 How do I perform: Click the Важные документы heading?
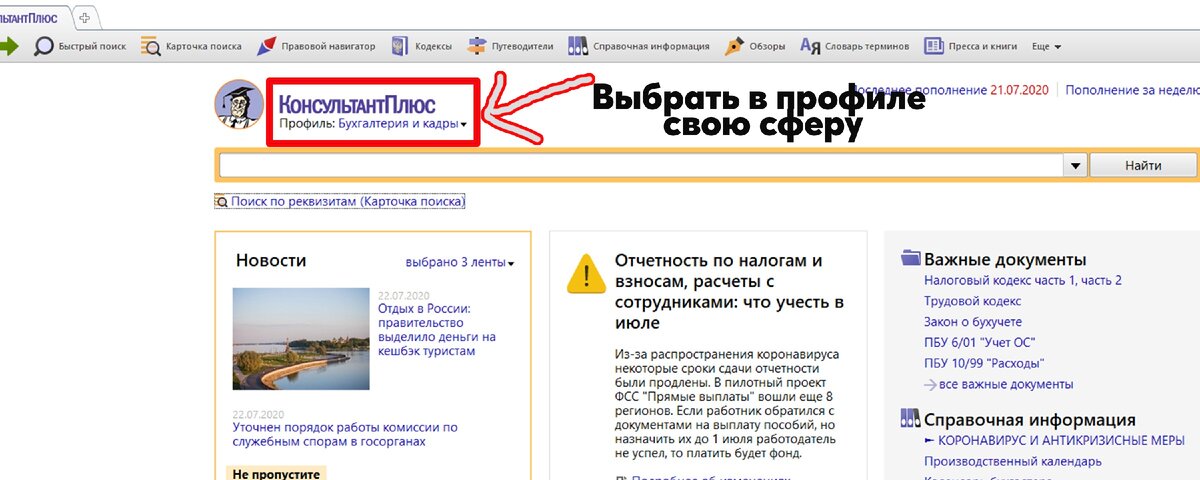pos(1005,259)
